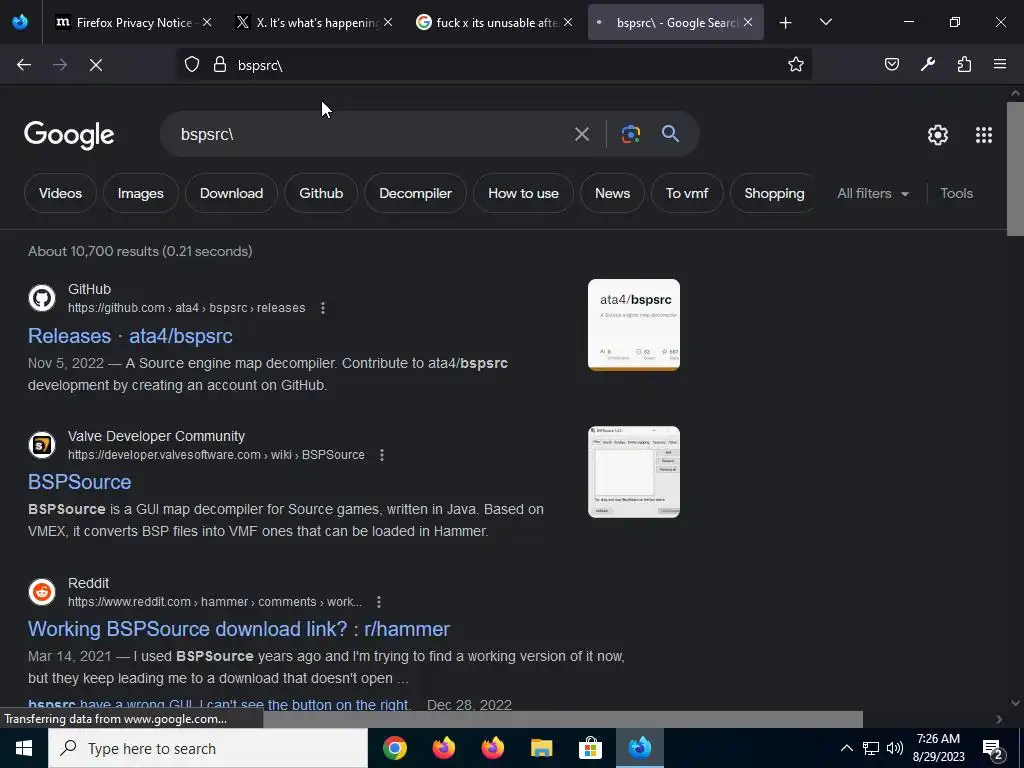The height and width of the screenshot is (768, 1024).
Task: Select the Download filter chip
Action: [x=231, y=193]
